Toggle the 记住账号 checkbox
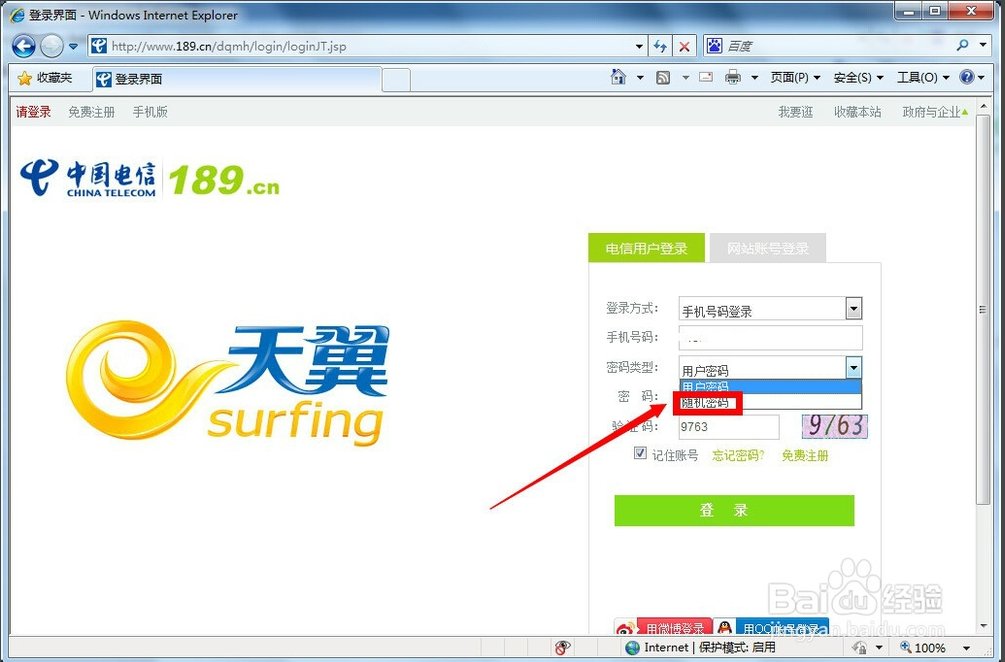The width and height of the screenshot is (1005, 662). click(x=641, y=454)
